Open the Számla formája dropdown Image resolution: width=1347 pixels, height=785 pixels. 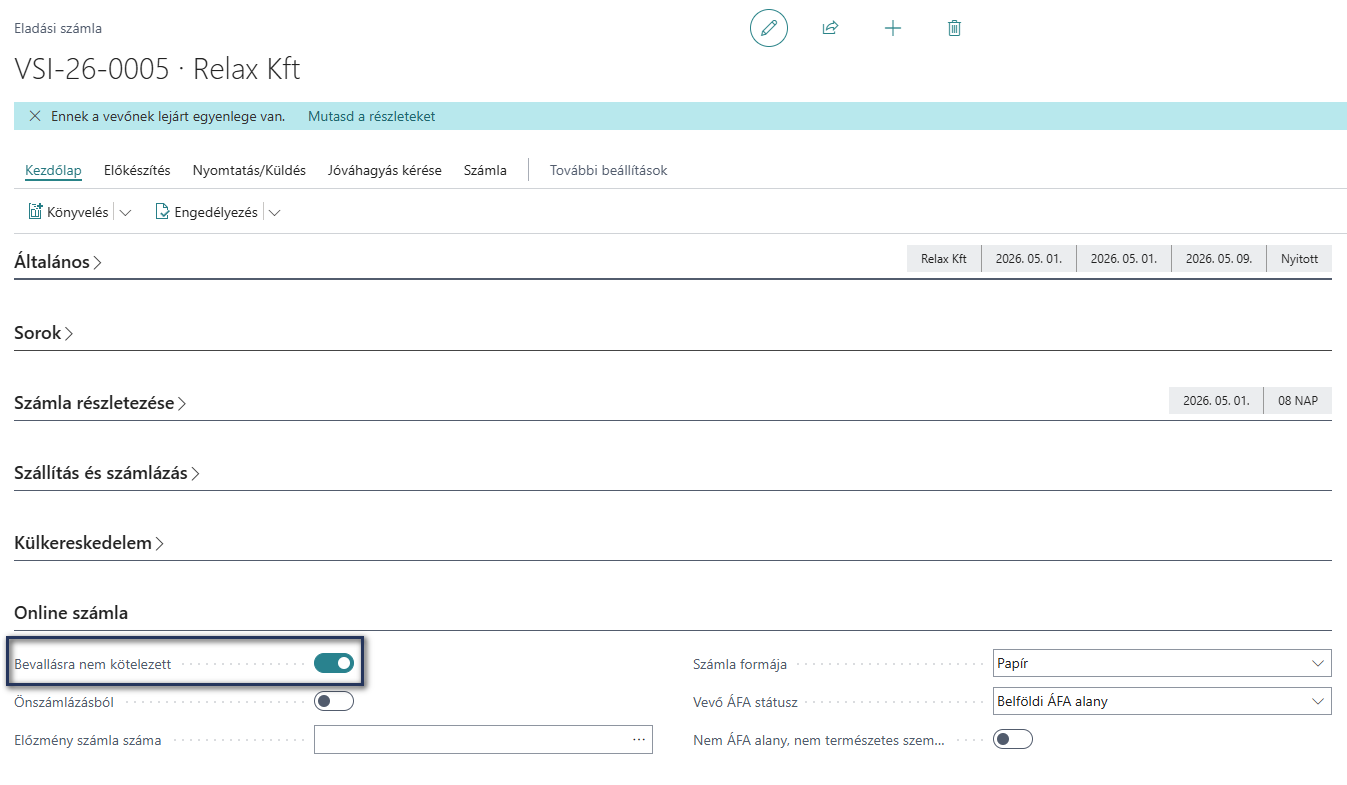pyautogui.click(x=1162, y=663)
